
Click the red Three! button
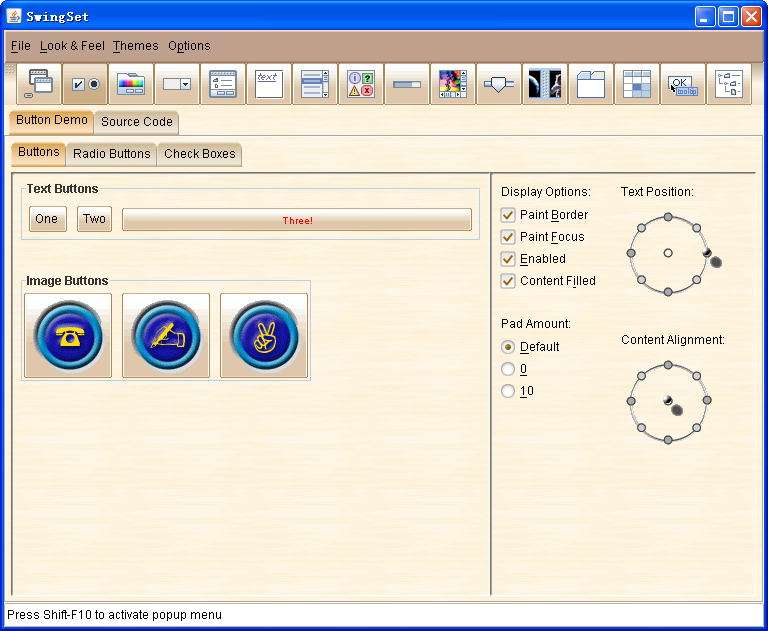pos(297,220)
